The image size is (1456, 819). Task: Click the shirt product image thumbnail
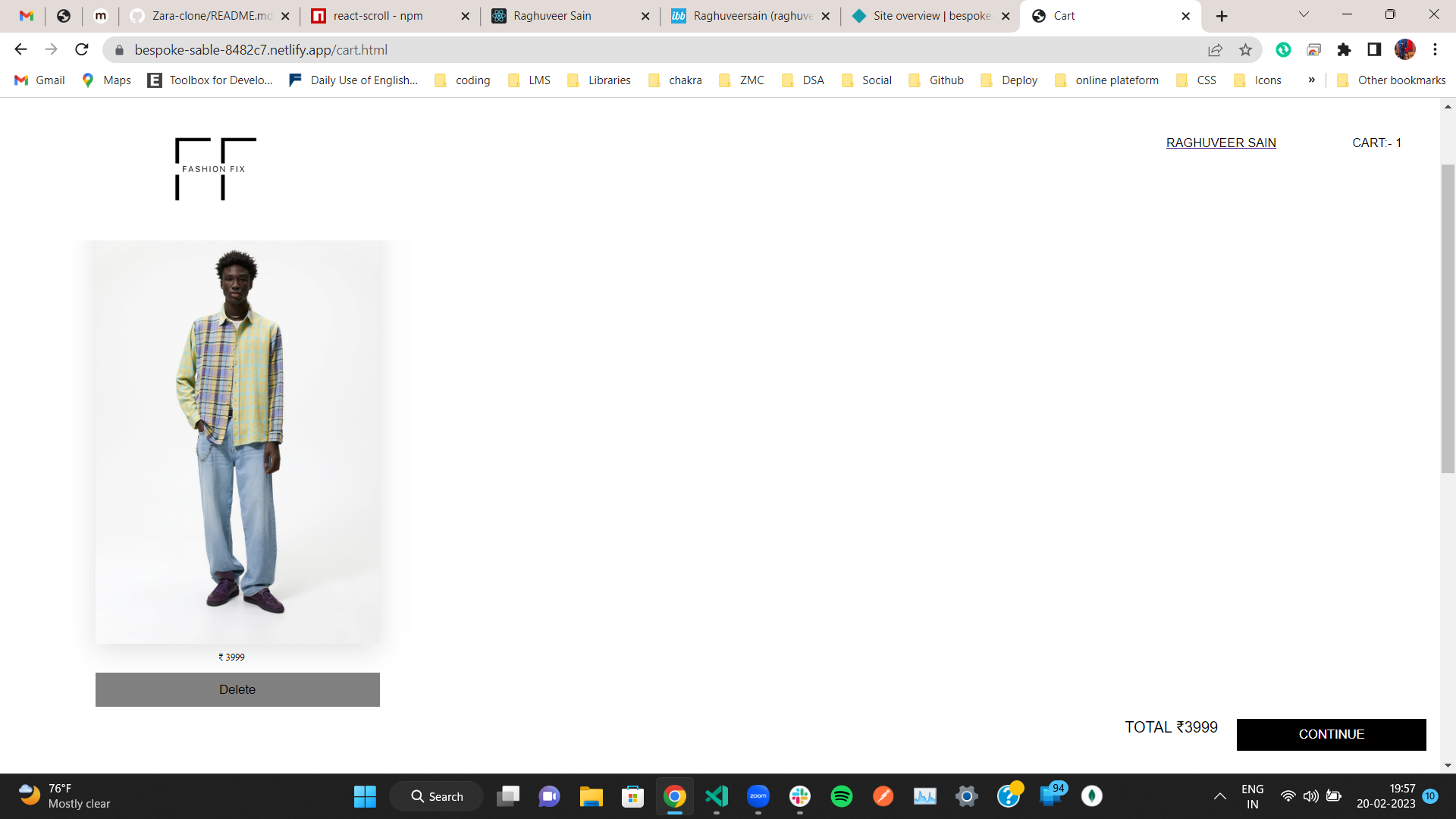click(237, 442)
